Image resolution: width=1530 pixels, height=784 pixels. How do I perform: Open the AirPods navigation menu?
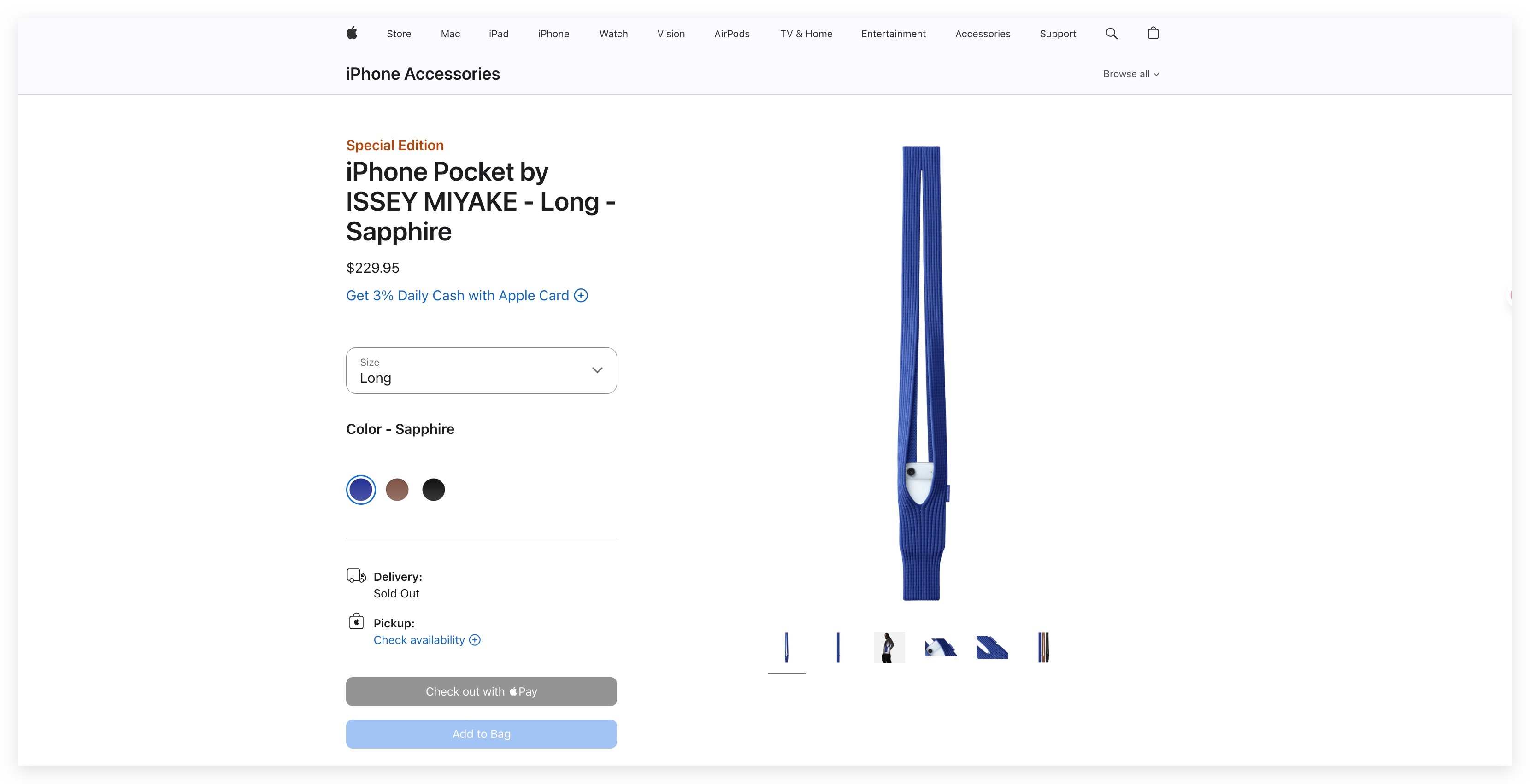(x=732, y=34)
